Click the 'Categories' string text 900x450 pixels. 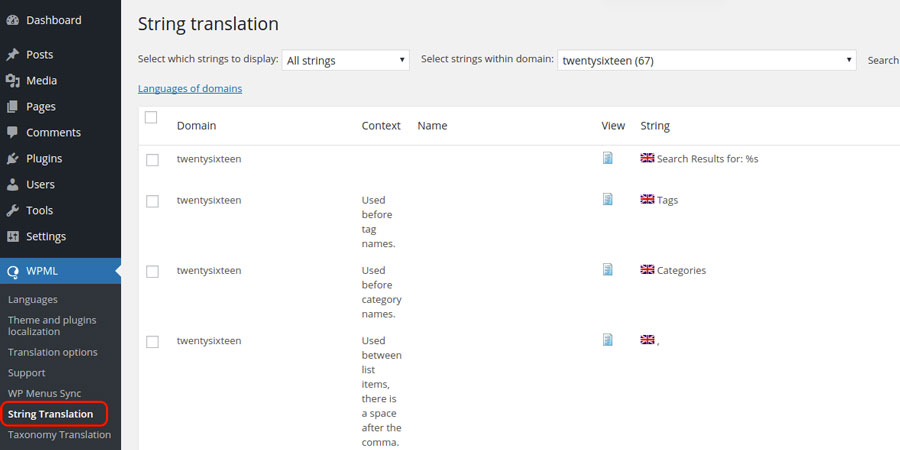click(681, 270)
